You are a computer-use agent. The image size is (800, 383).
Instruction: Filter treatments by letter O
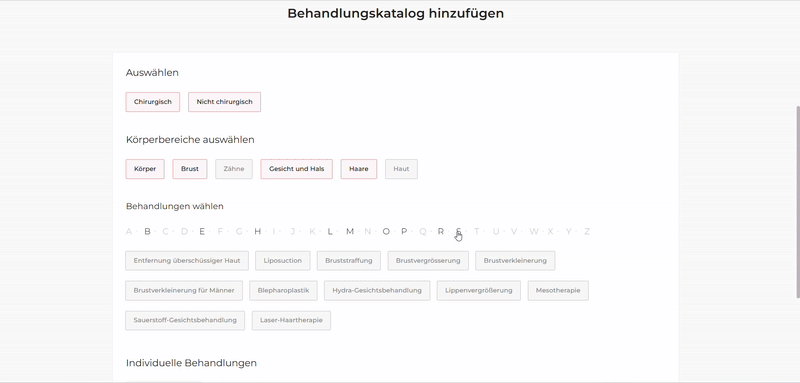386,232
